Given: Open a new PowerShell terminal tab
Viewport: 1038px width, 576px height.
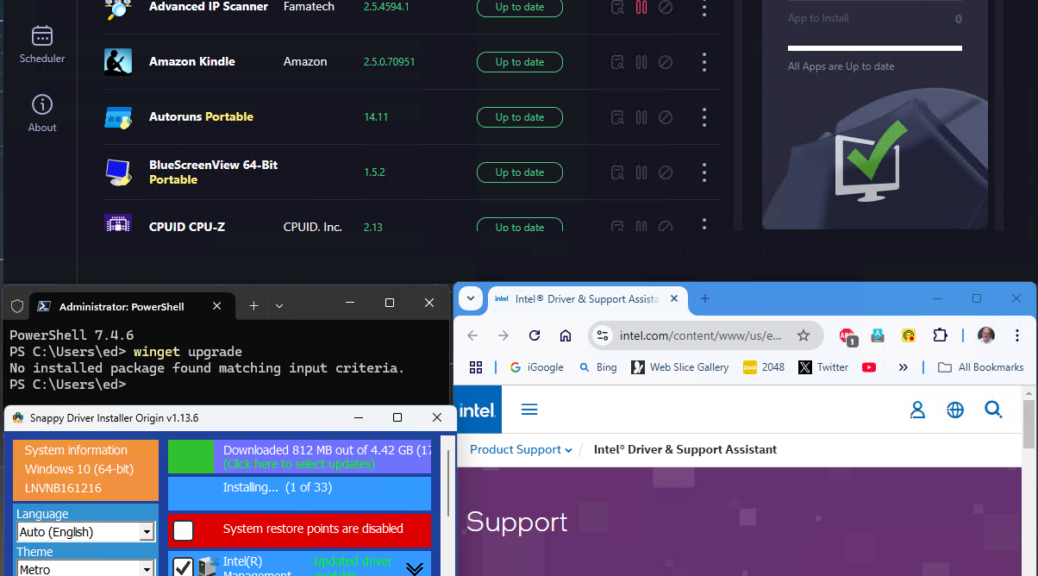Looking at the screenshot, I should click(254, 306).
